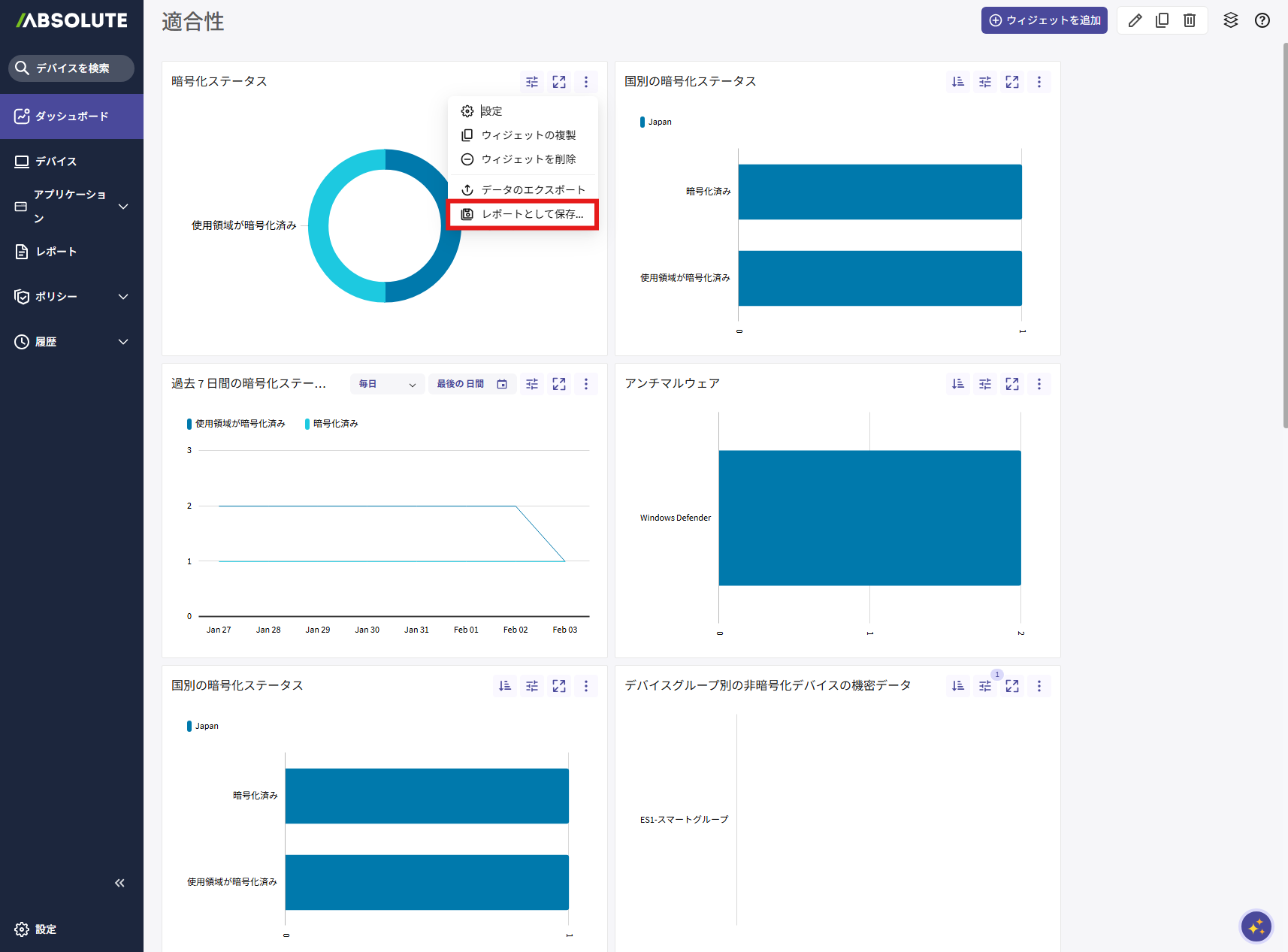1288x952 pixels.
Task: Collapse the left sidebar navigation
Action: (119, 883)
